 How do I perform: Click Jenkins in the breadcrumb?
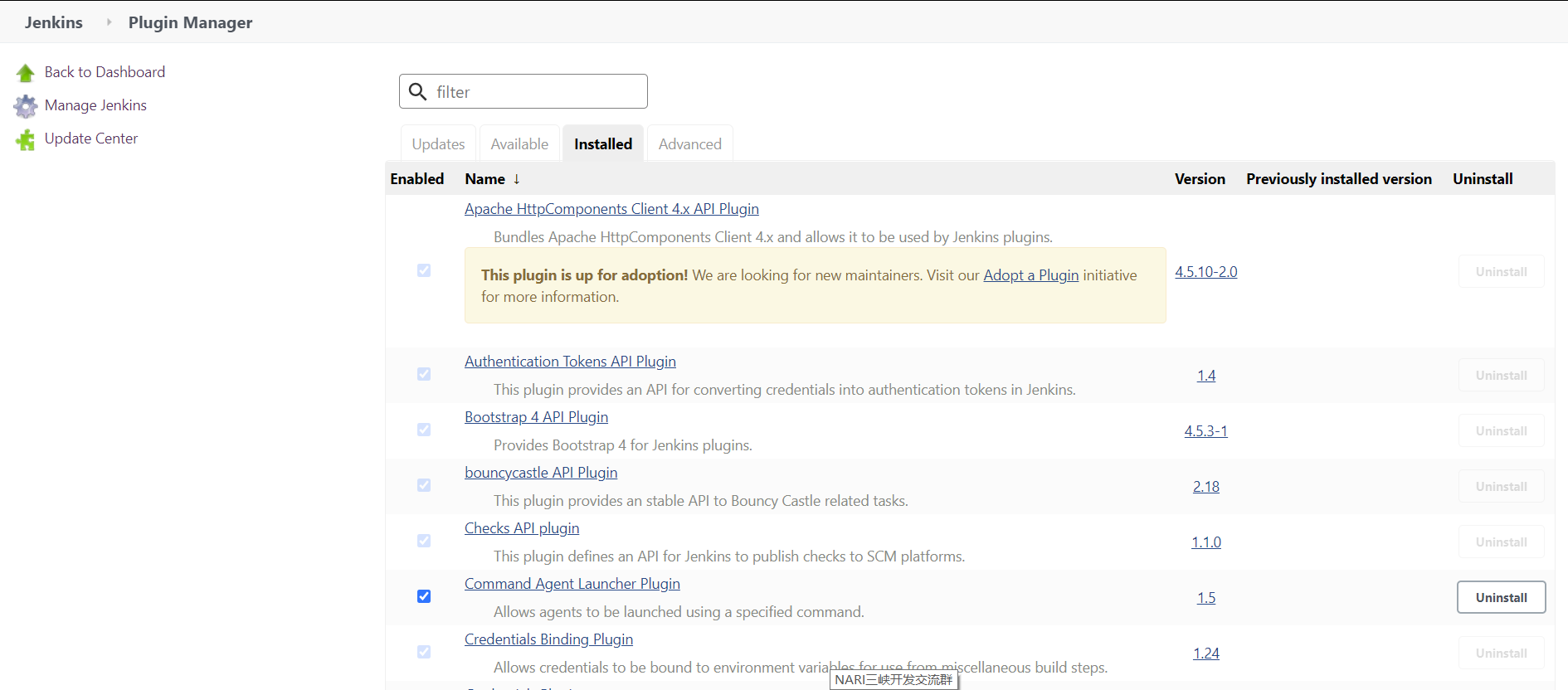click(54, 22)
